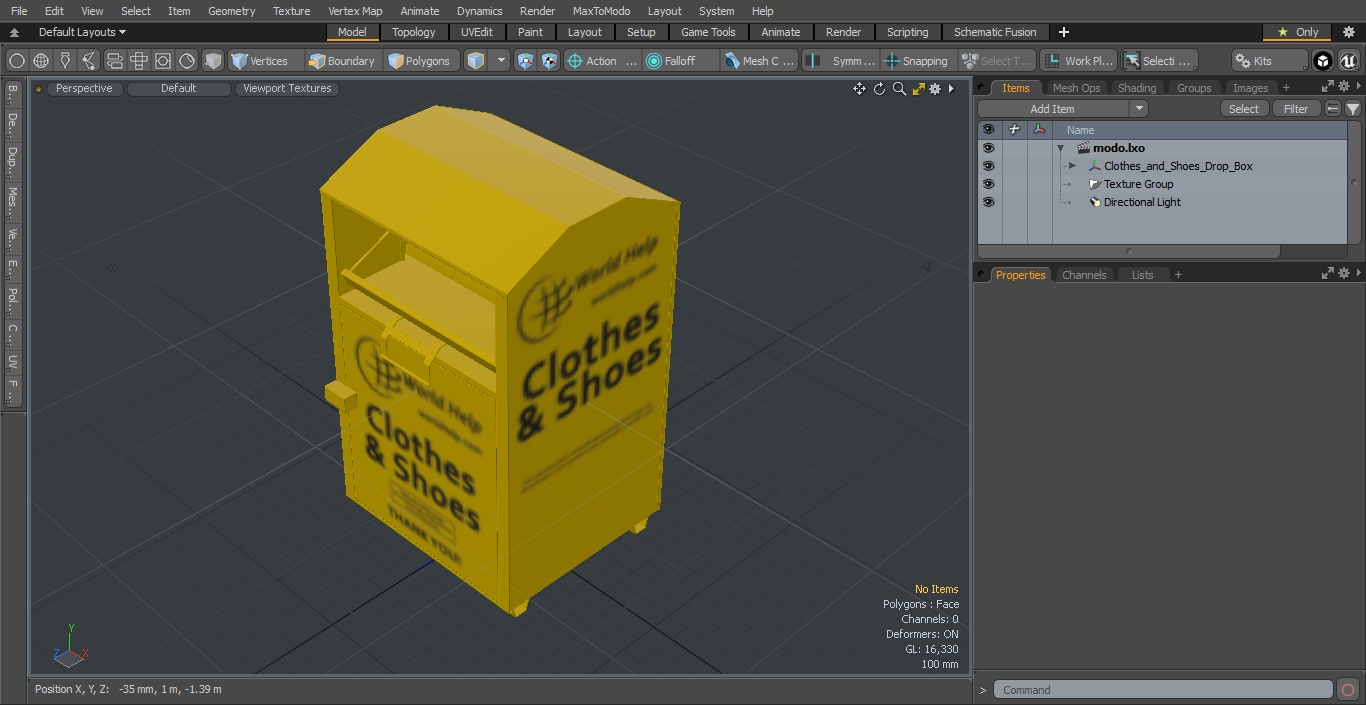Select the Texture Group item
The height and width of the screenshot is (705, 1366).
(x=1138, y=184)
